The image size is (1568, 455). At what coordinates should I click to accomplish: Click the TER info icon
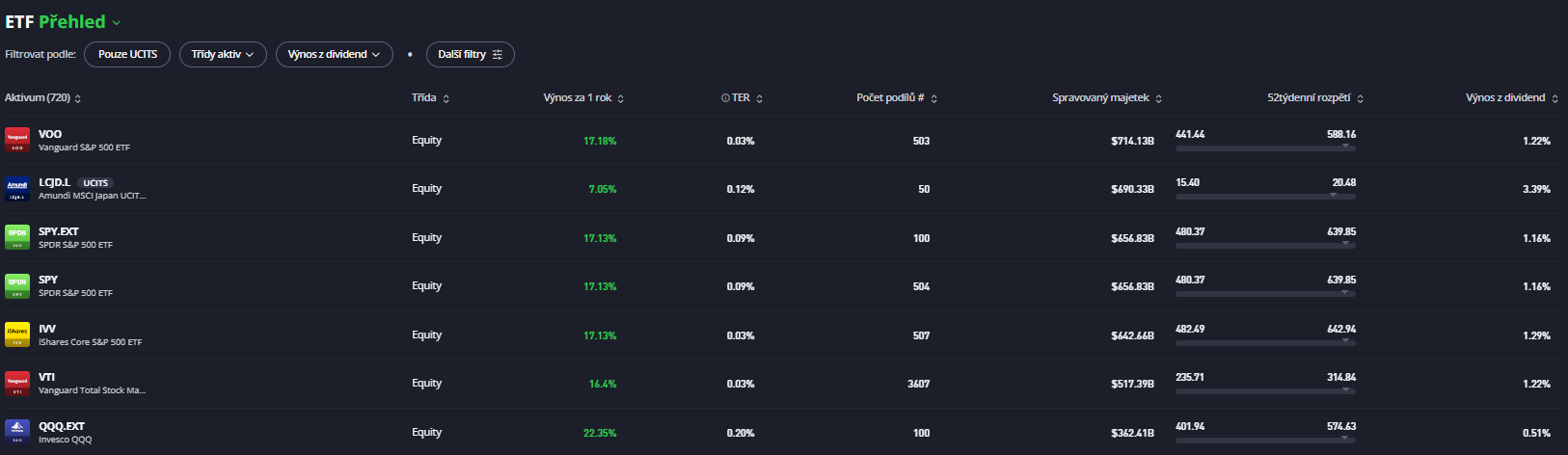click(725, 98)
